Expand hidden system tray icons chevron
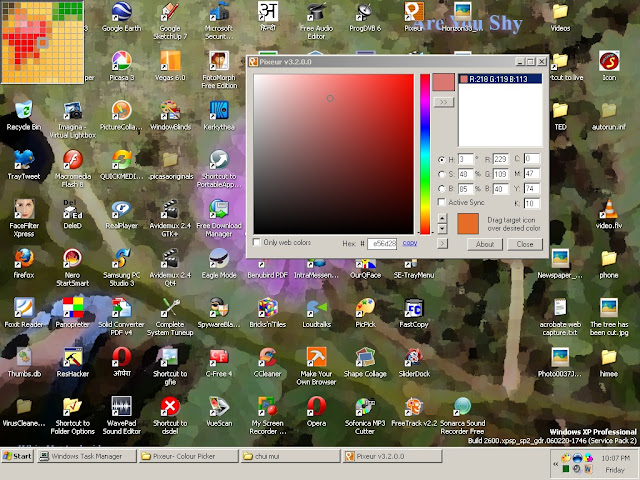The height and width of the screenshot is (480, 640). (x=556, y=464)
